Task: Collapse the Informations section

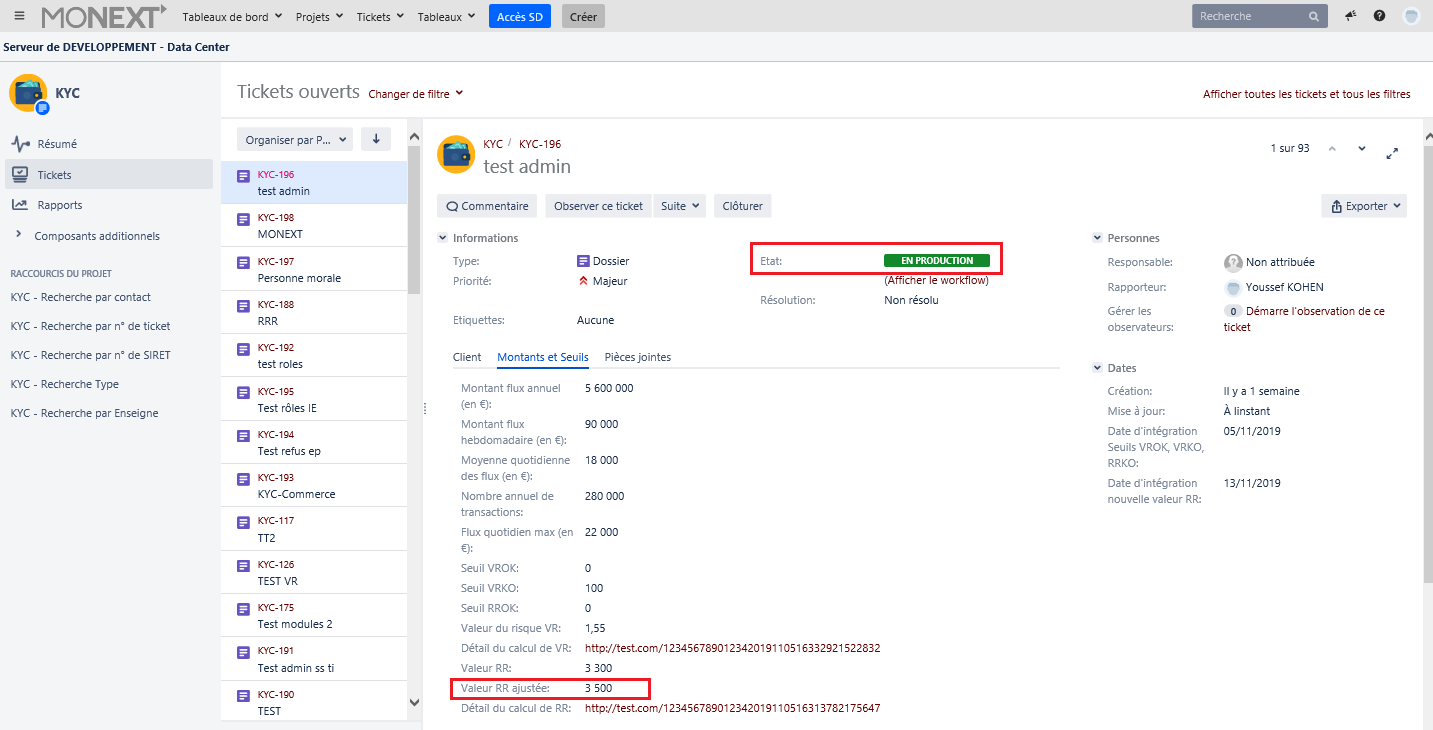Action: (443, 238)
